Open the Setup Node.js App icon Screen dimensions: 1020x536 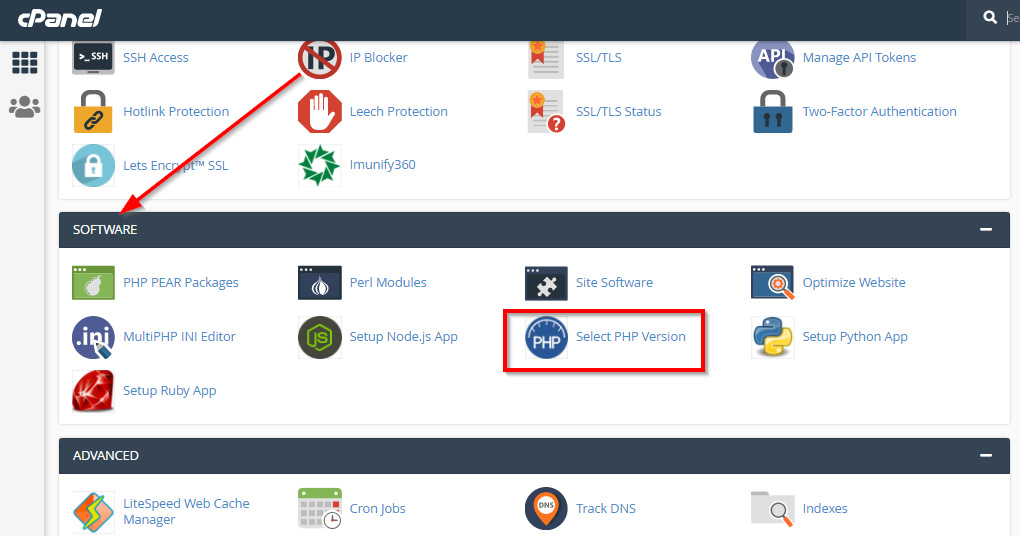pyautogui.click(x=319, y=337)
